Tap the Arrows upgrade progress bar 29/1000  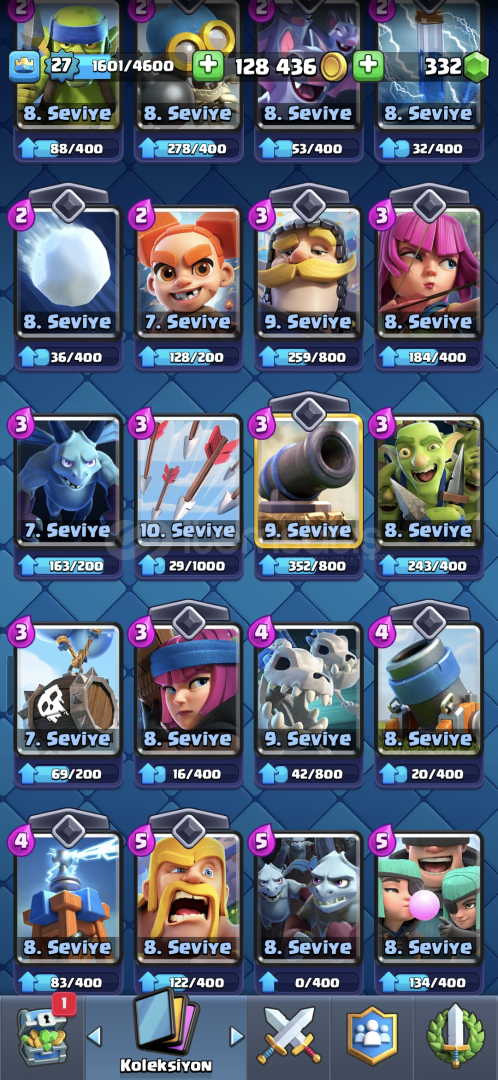coord(189,566)
